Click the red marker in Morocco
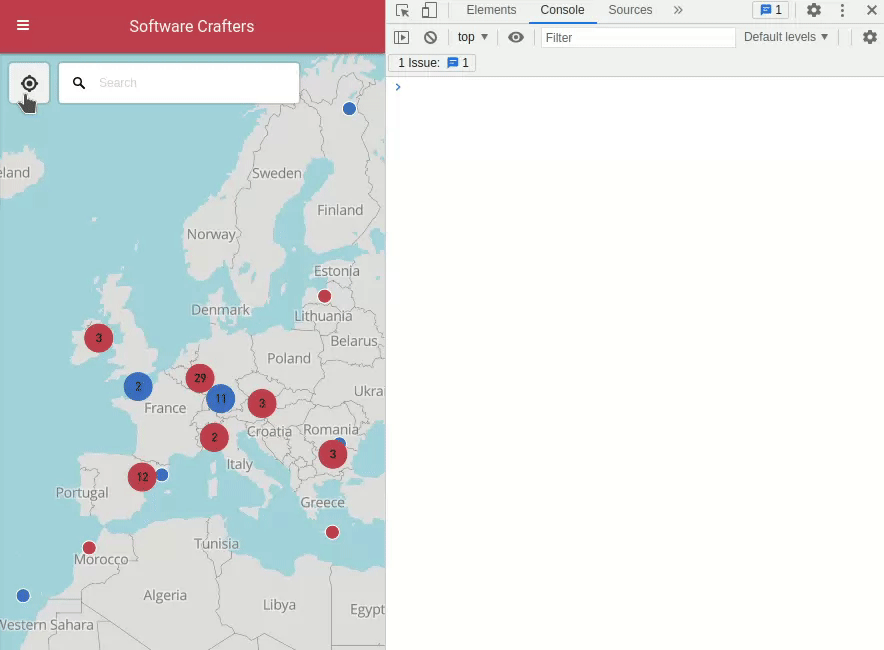Image resolution: width=884 pixels, height=650 pixels. point(89,547)
